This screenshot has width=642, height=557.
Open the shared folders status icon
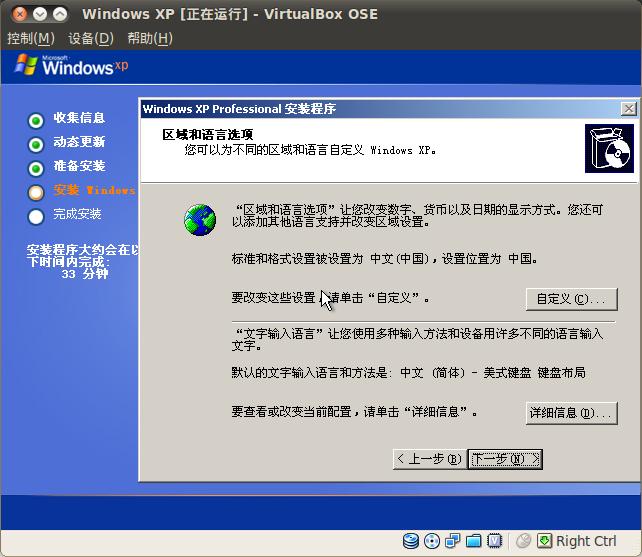tap(474, 541)
